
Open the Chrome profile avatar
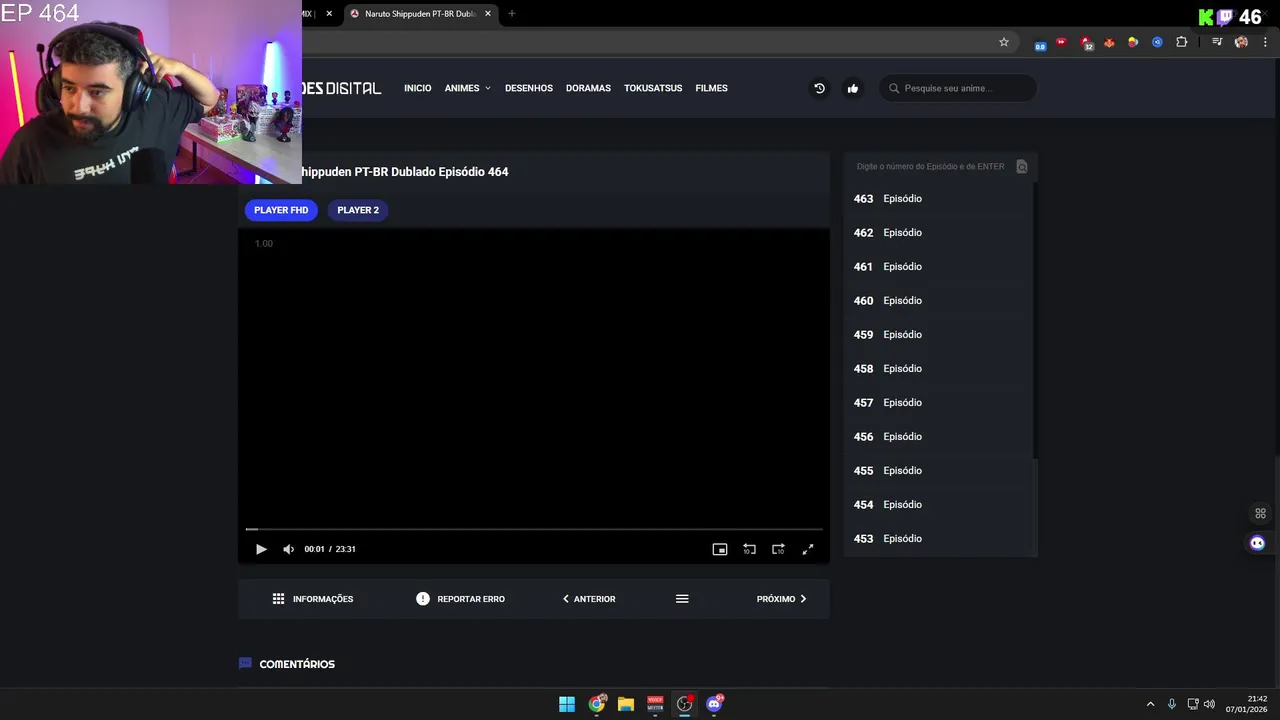[x=1241, y=42]
